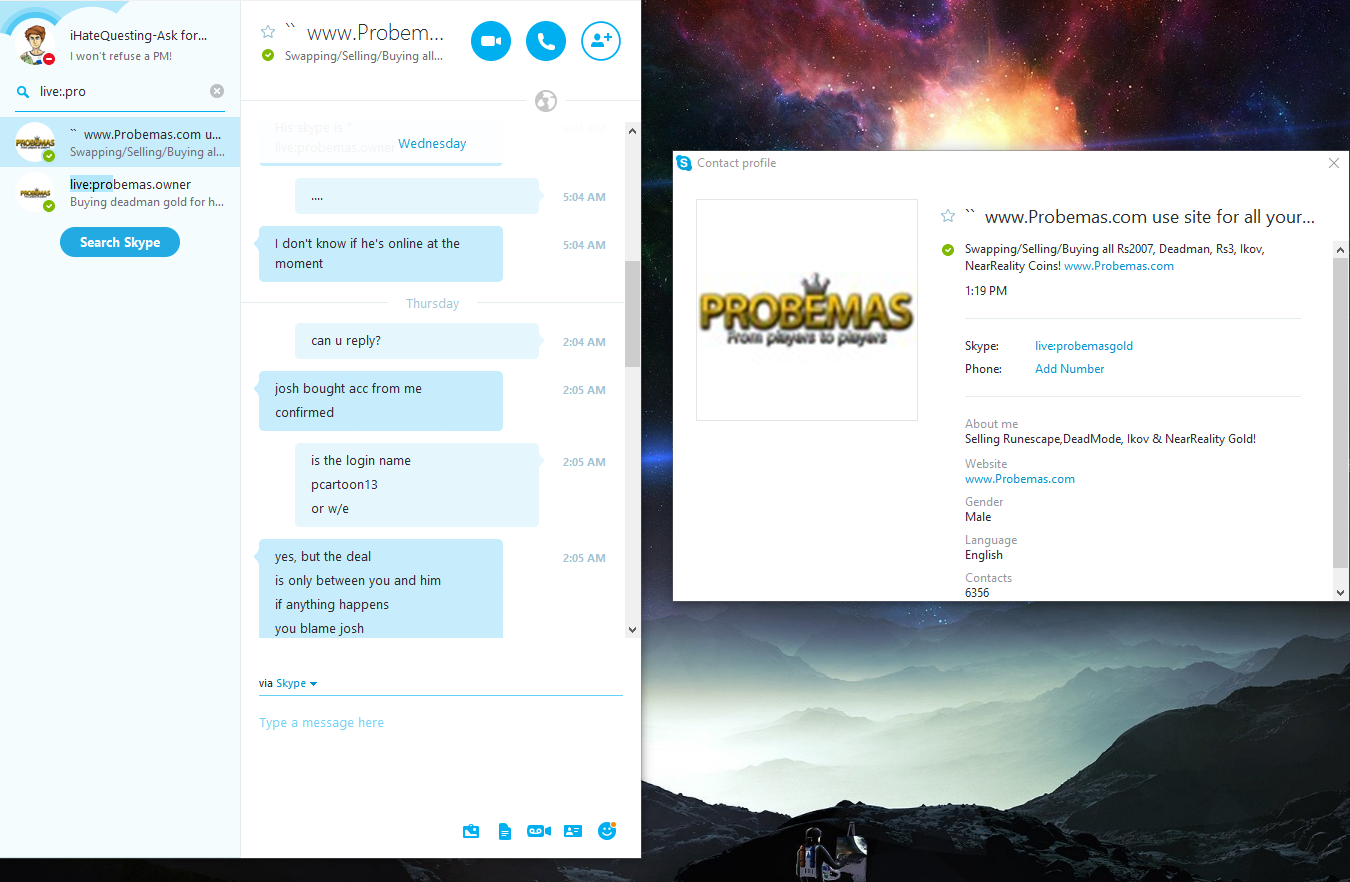Open the globe icon above messages
1350x882 pixels.
tap(546, 101)
